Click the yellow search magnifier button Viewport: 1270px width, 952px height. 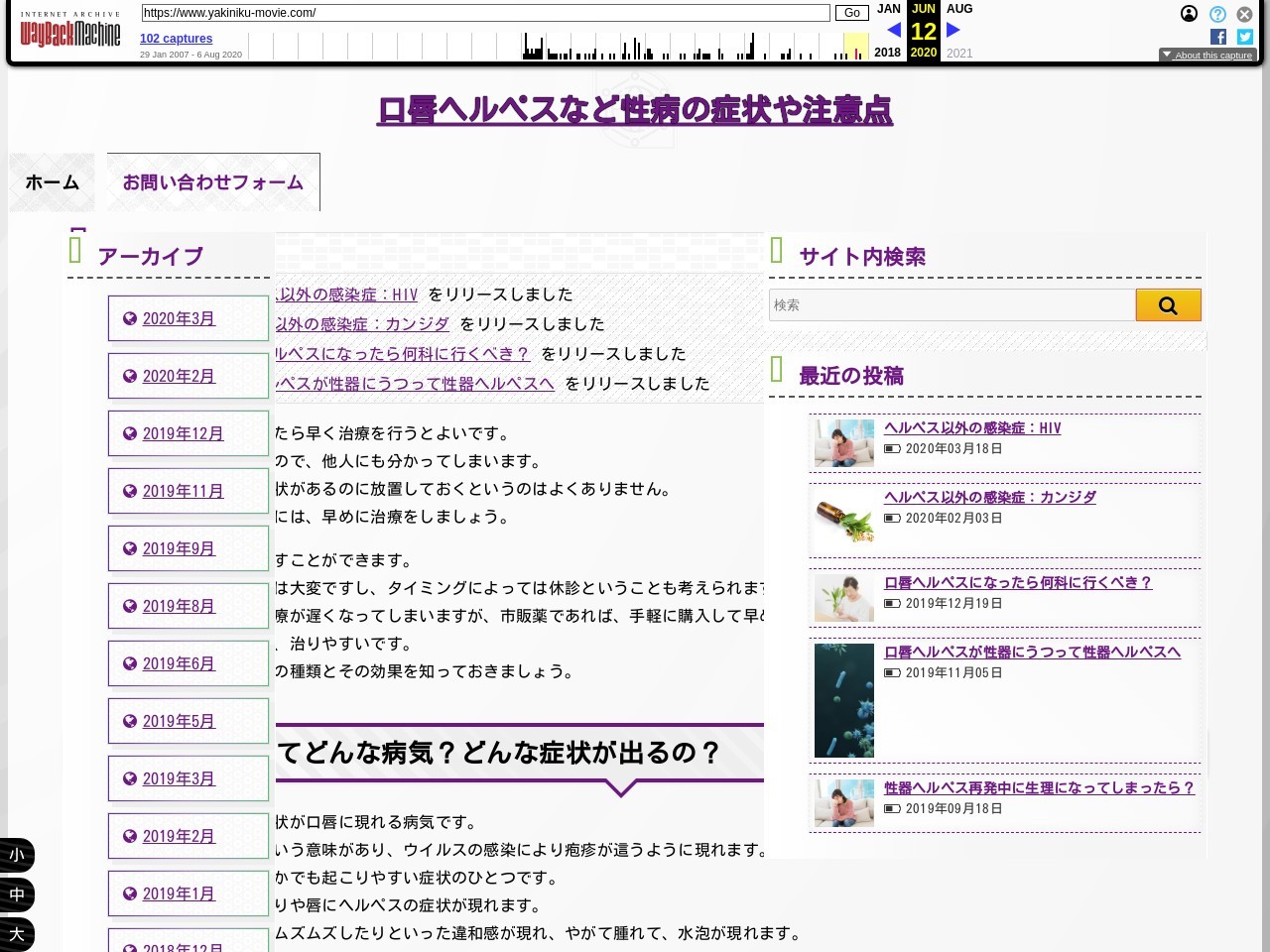[x=1168, y=305]
